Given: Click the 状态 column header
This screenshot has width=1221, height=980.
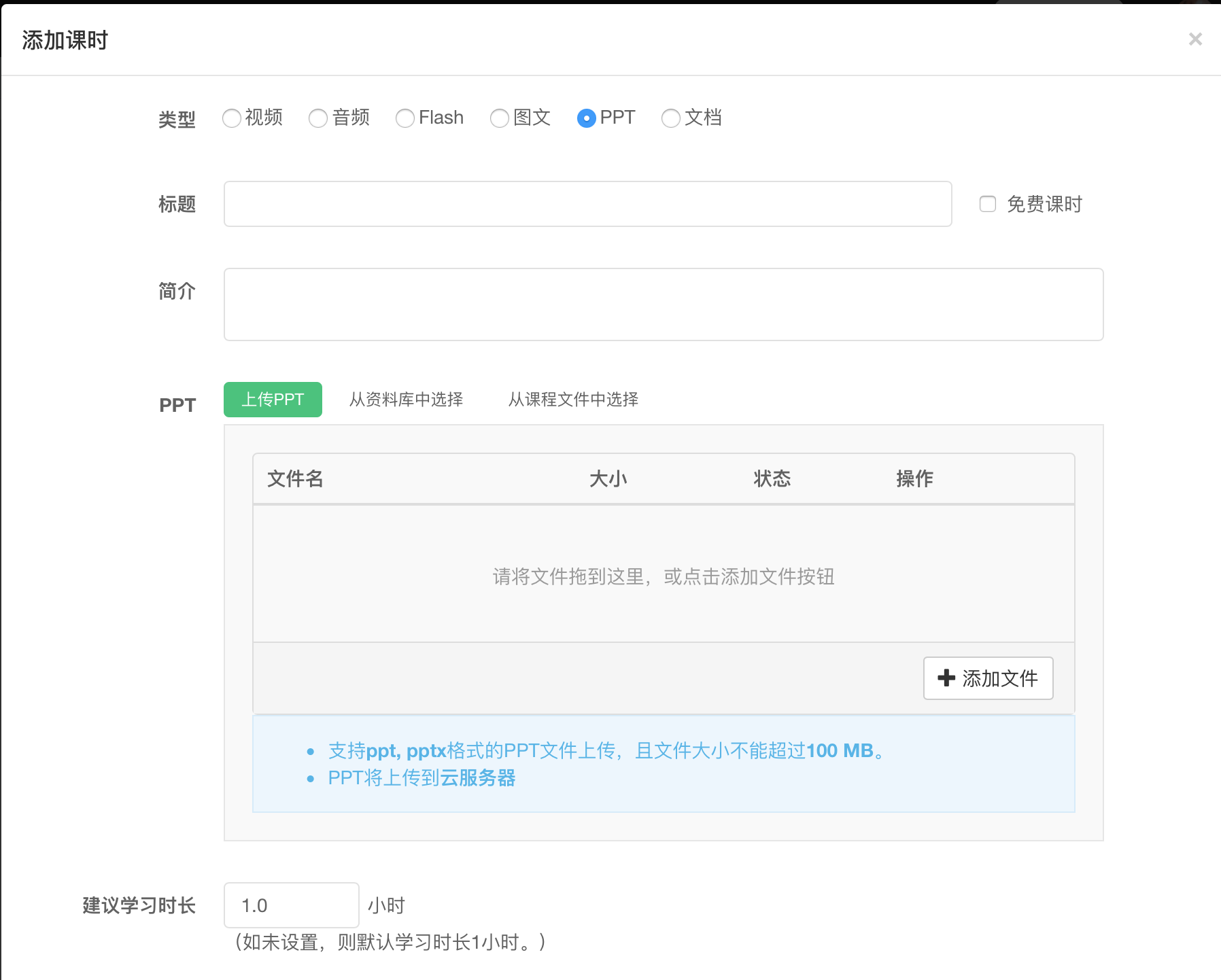Looking at the screenshot, I should (772, 479).
